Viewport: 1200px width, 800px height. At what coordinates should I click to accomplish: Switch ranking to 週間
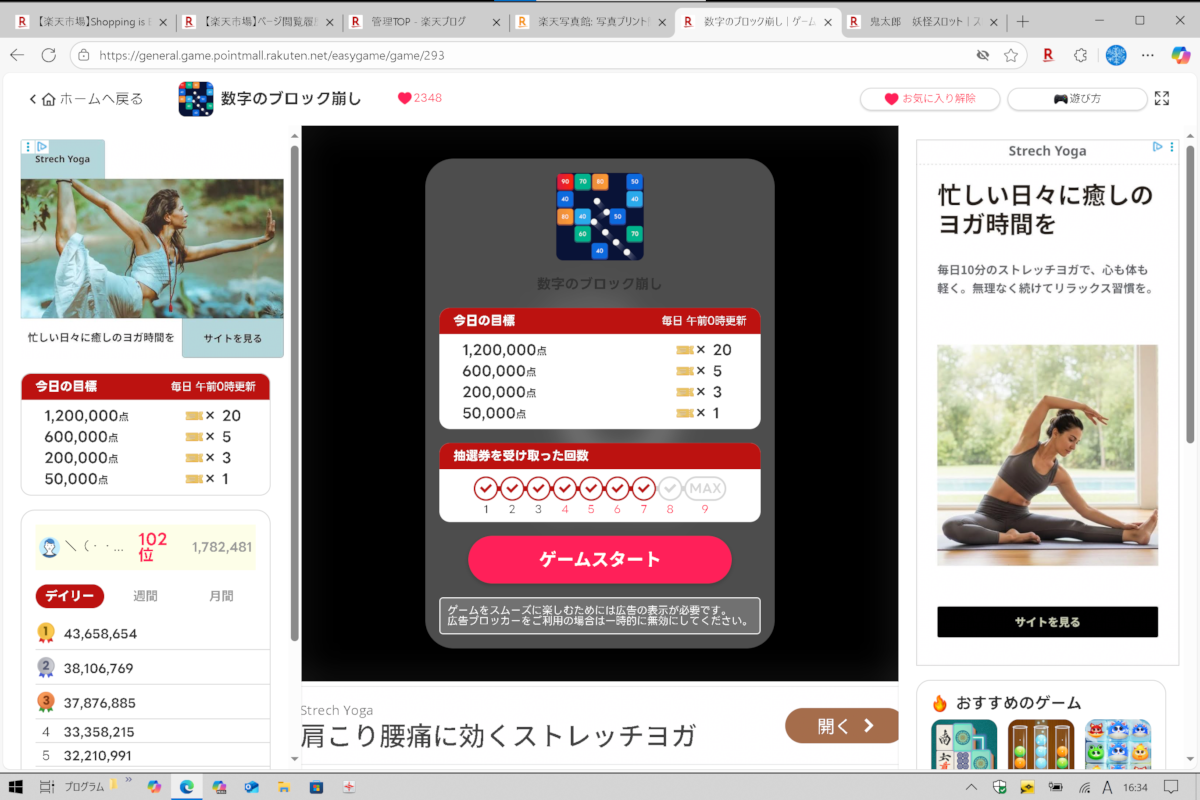[x=146, y=596]
